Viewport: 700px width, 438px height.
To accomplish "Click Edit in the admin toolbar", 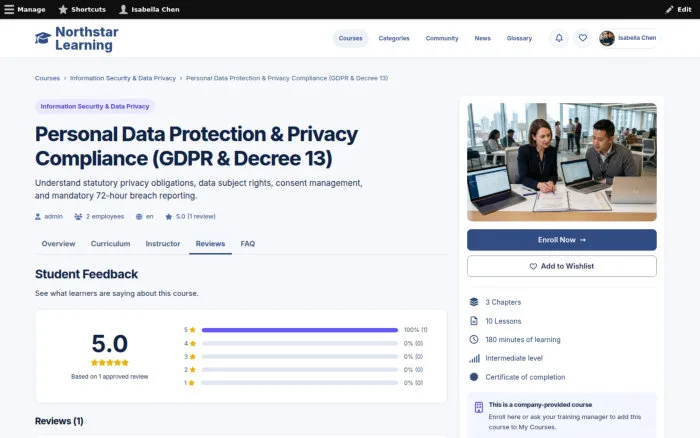I will pos(684,9).
